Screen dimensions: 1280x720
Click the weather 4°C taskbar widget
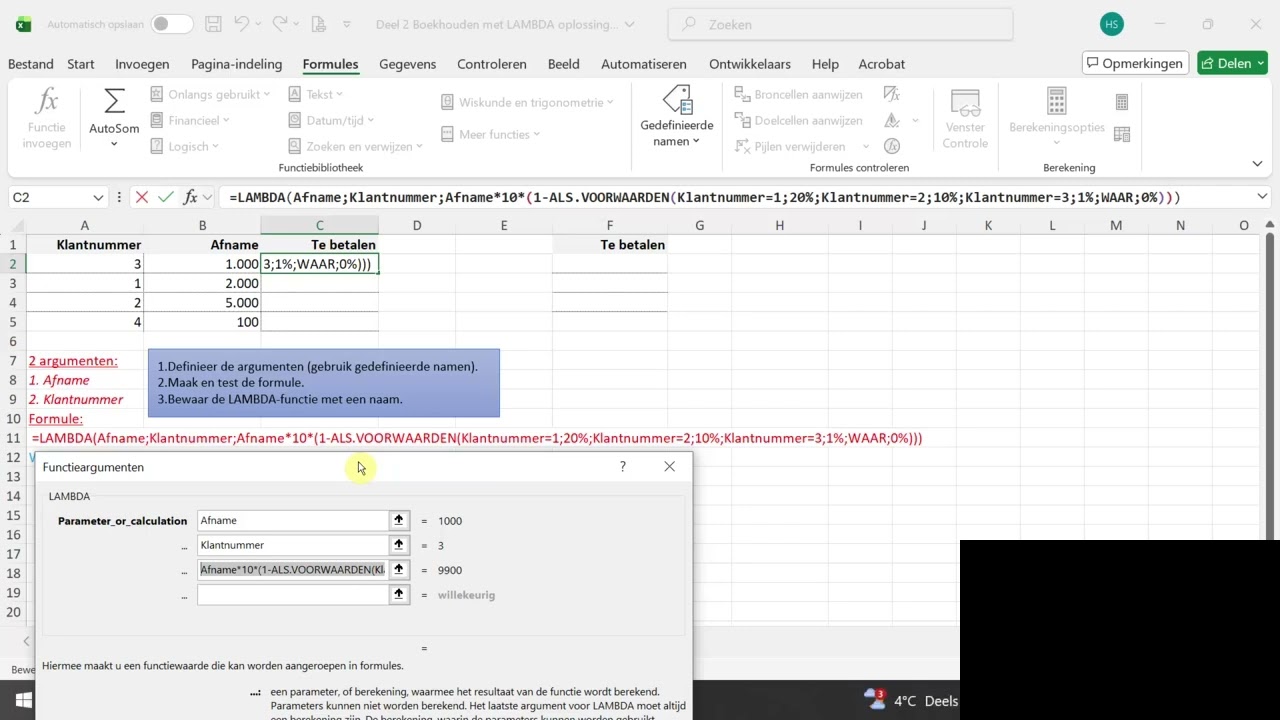coord(910,700)
